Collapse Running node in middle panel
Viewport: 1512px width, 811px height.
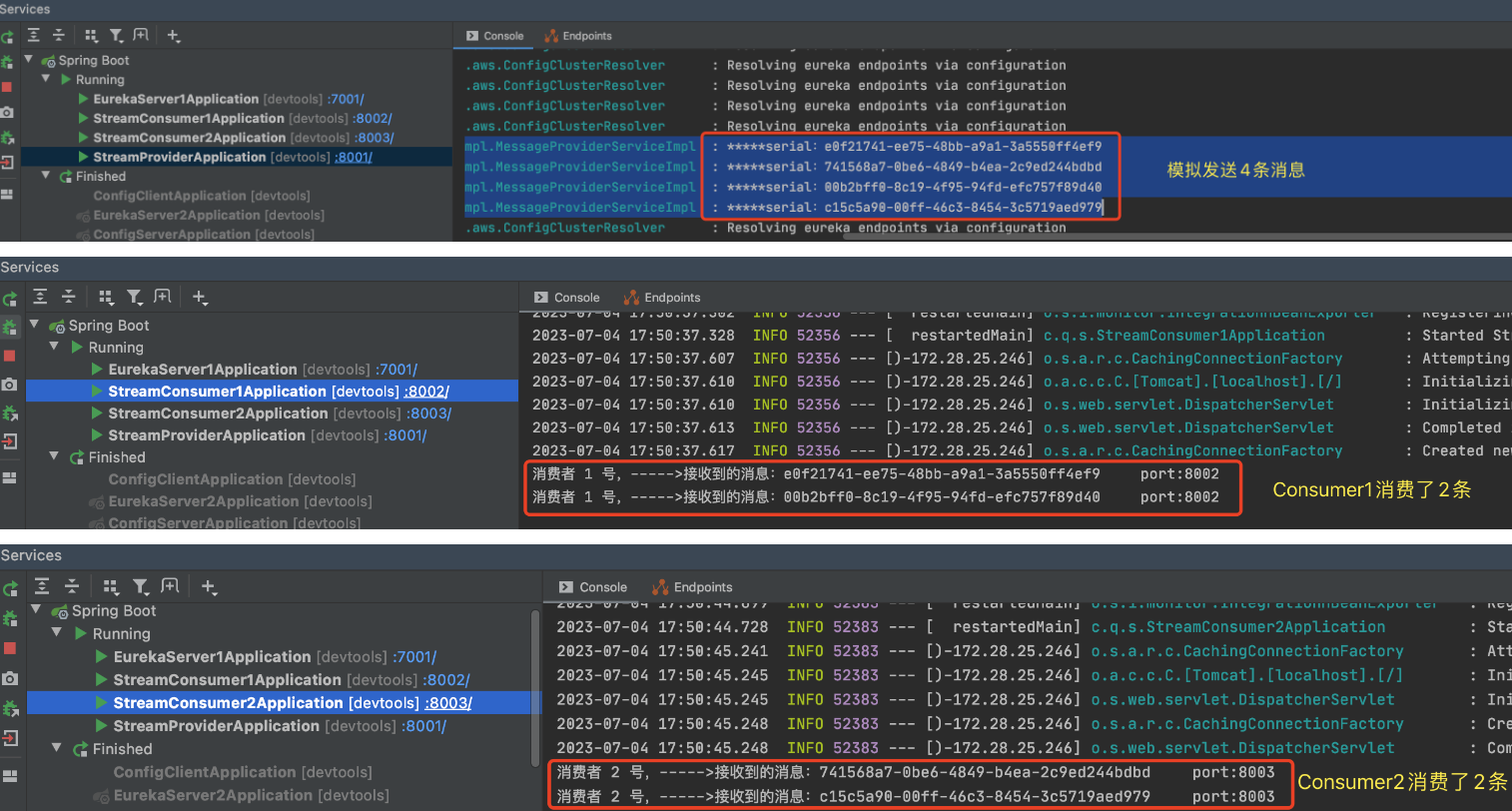pos(54,347)
